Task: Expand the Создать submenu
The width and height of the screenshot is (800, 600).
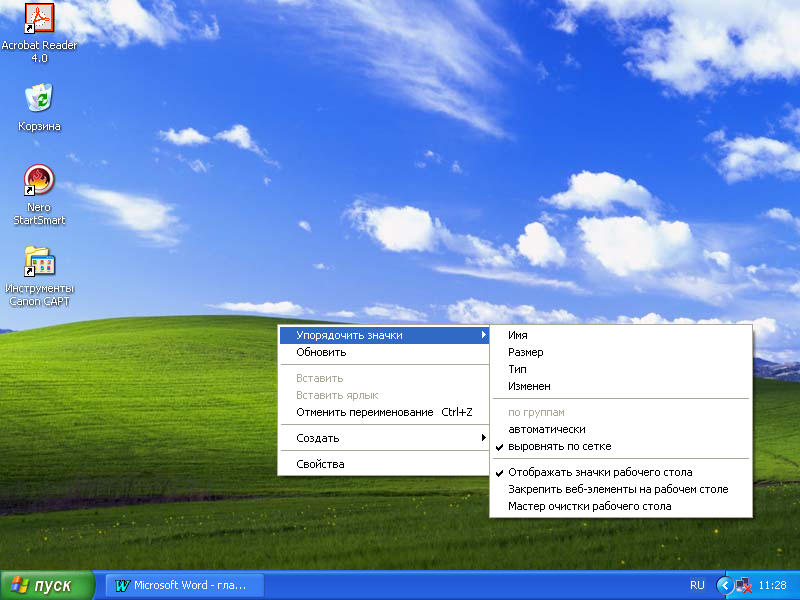Action: 384,438
